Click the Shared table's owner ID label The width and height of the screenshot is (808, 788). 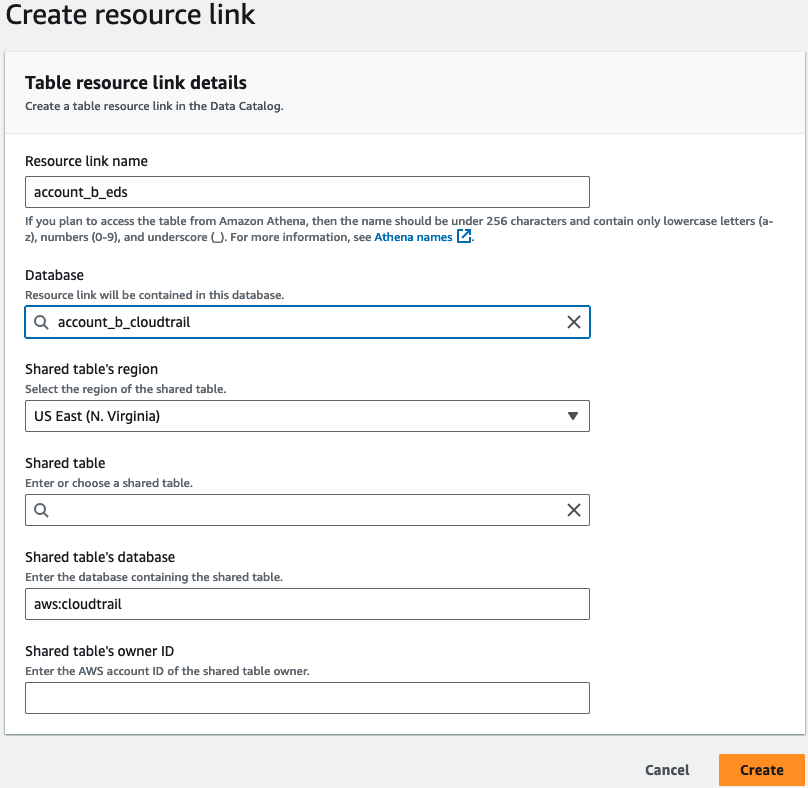pyautogui.click(x=99, y=651)
